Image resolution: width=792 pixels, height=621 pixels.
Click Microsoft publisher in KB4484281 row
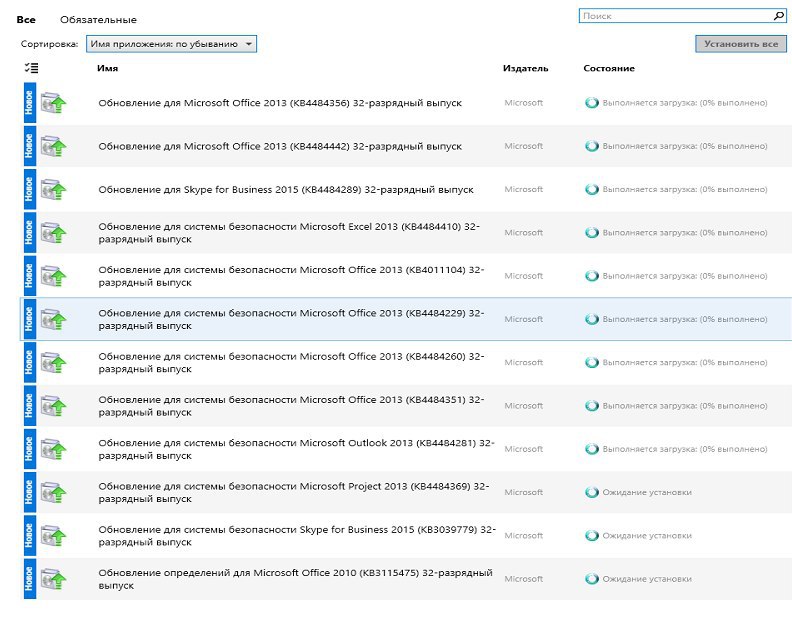pos(523,449)
